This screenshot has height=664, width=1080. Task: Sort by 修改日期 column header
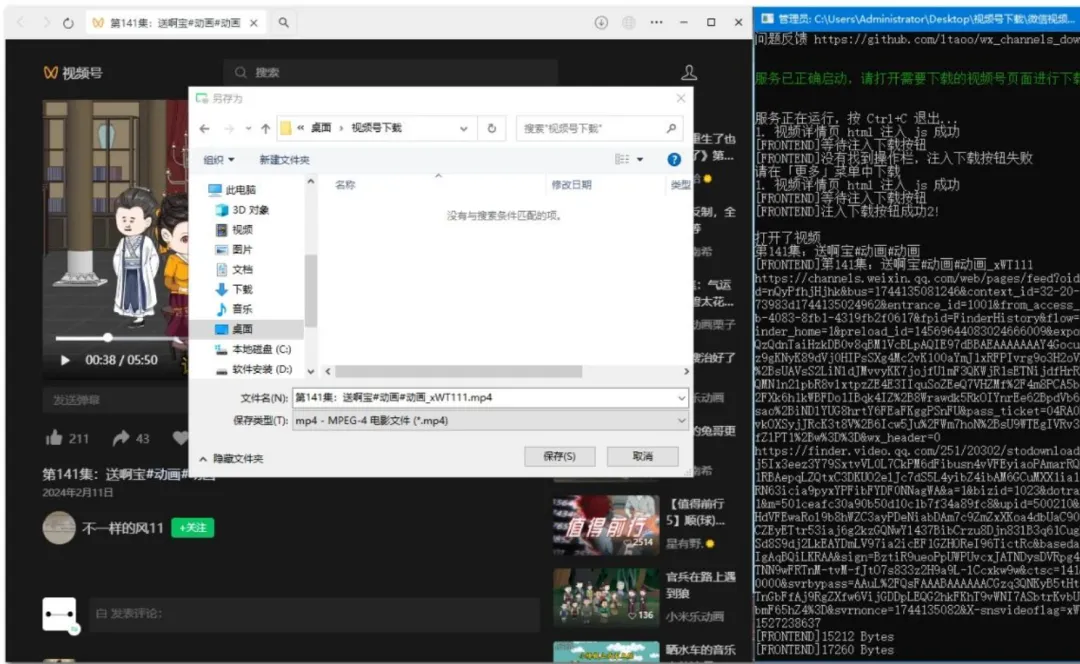tap(572, 185)
